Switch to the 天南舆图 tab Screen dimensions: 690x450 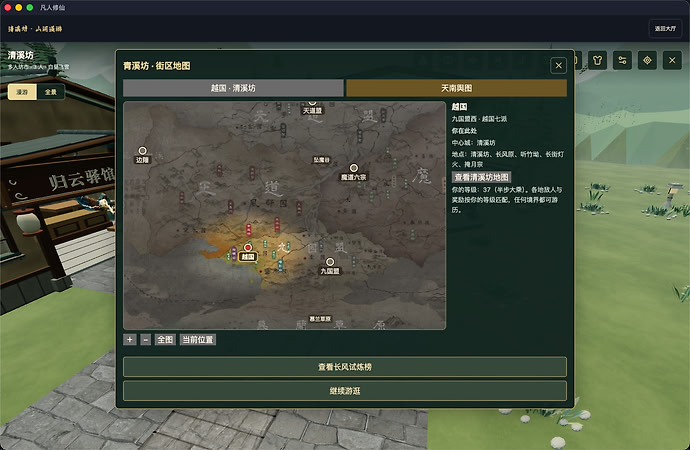click(456, 88)
